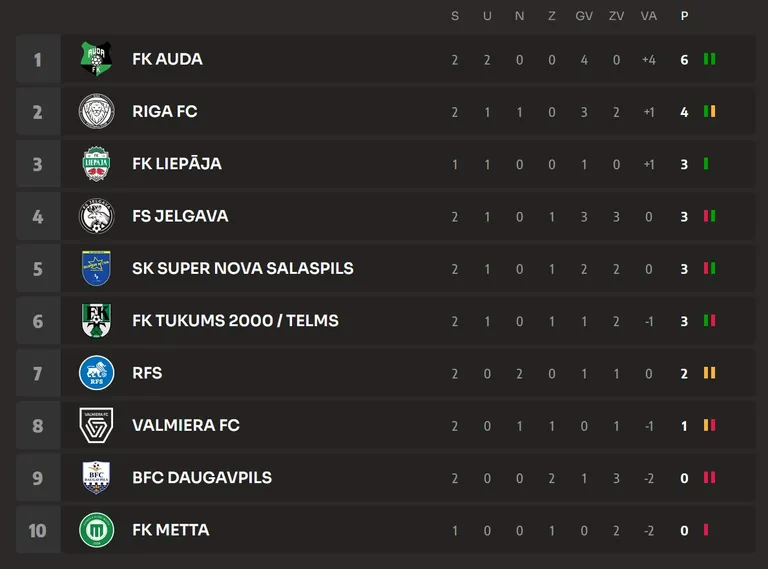Click the FK Metta green logo
This screenshot has height=569, width=768.
coord(96,530)
